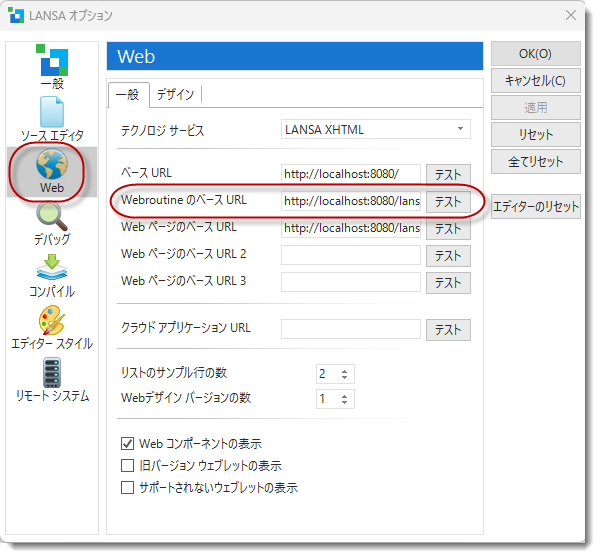Enable Web コンポーネントの表示 checkbox
Viewport: 600px width, 558px height.
click(x=127, y=444)
